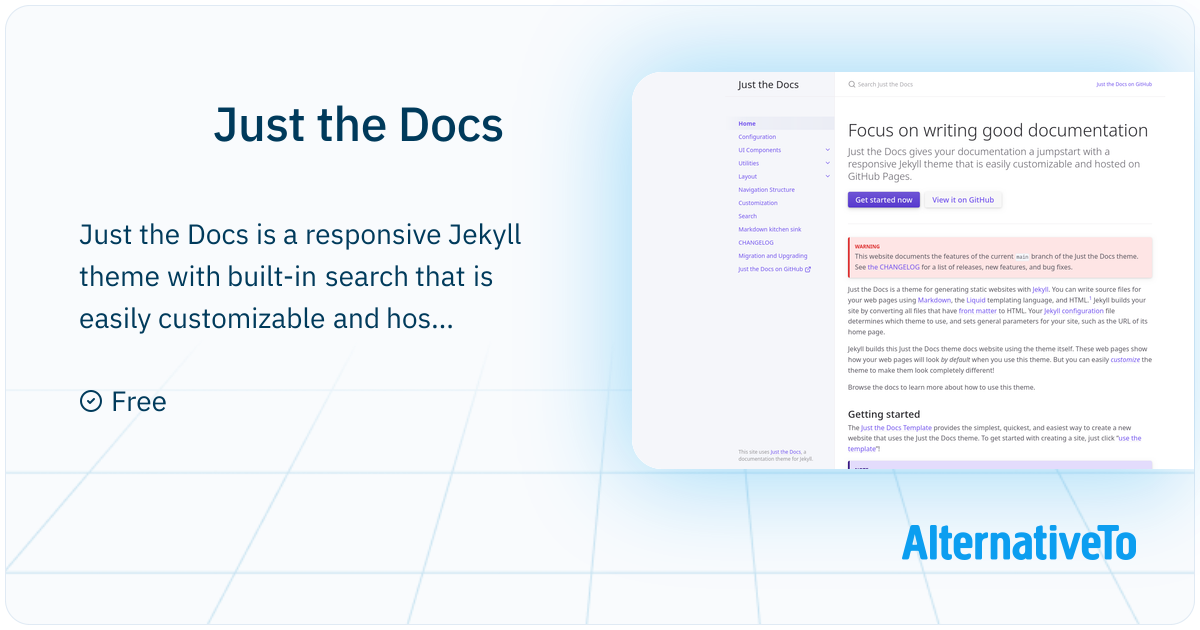The width and height of the screenshot is (1200, 630).
Task: Click the Just the Docs website screenshot thumbnail
Action: 915,270
